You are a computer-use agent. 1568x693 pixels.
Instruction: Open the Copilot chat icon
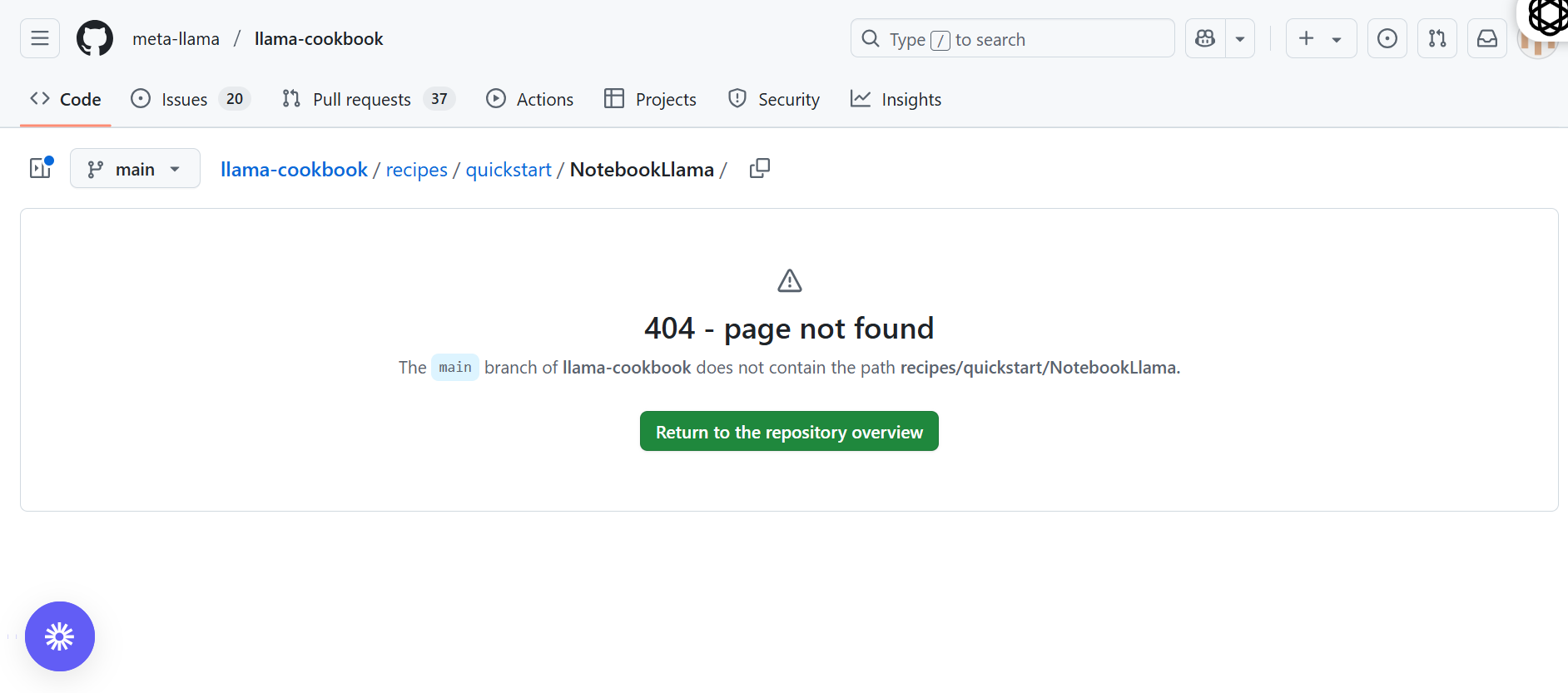pos(1205,38)
